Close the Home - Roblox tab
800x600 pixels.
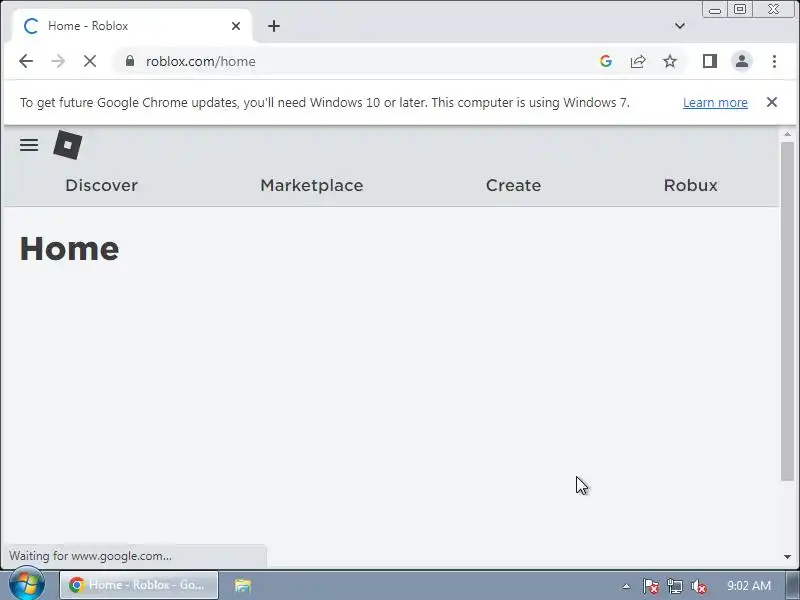pos(236,26)
